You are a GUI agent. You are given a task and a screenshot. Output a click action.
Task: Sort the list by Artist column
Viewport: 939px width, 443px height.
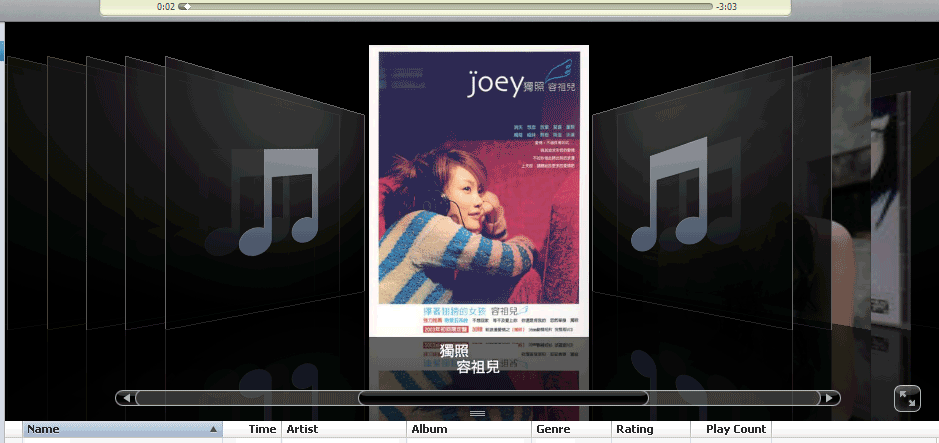click(x=344, y=429)
